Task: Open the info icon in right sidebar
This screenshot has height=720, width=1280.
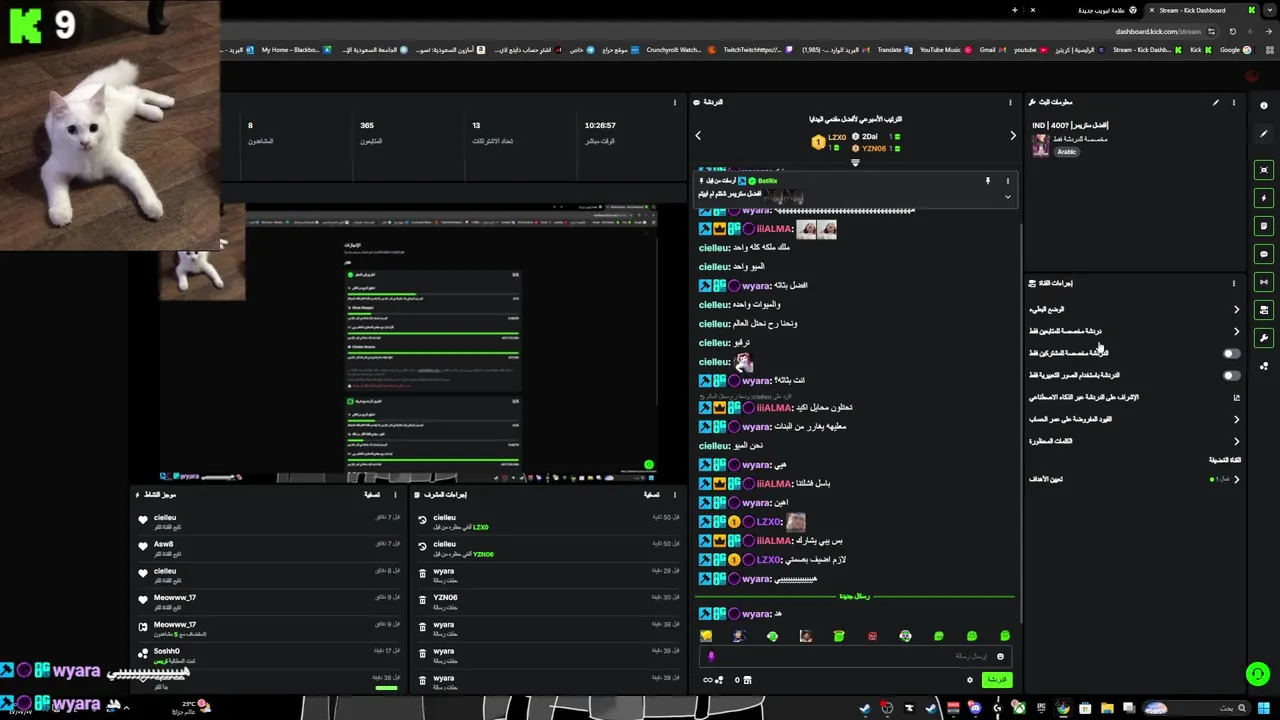Action: coord(1264,105)
